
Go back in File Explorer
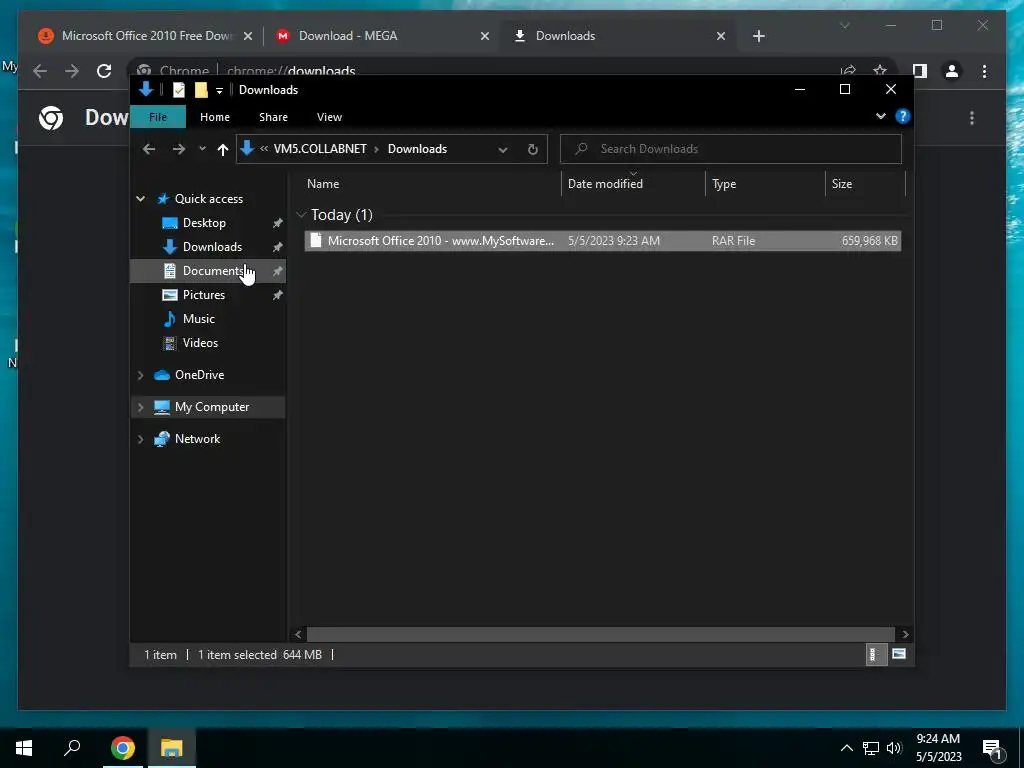coord(149,150)
